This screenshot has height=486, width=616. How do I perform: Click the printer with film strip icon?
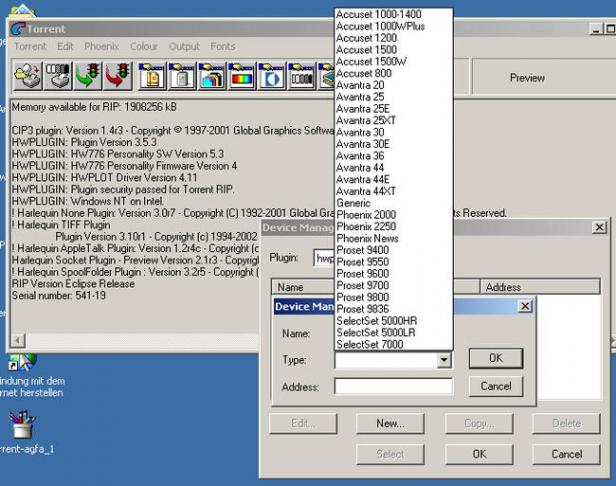(59, 76)
